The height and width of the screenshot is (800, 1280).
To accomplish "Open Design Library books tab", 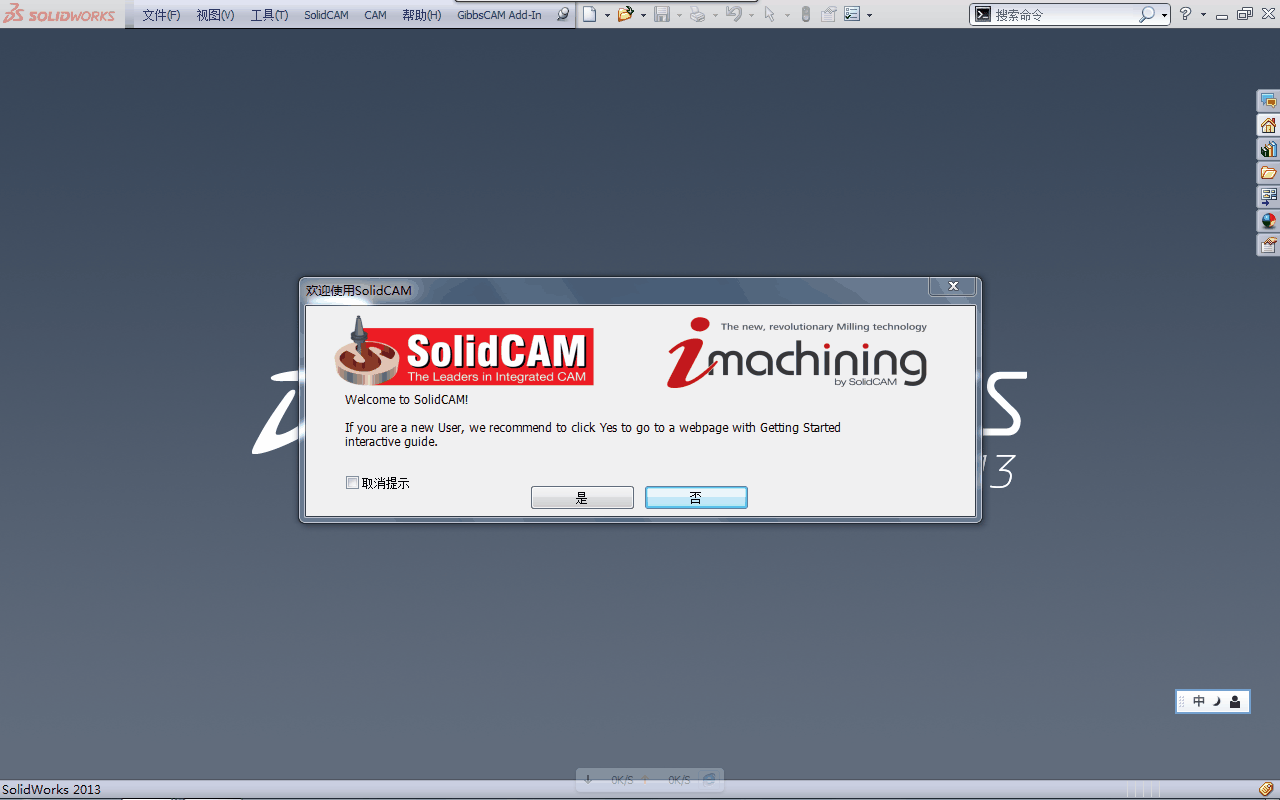I will click(1268, 149).
